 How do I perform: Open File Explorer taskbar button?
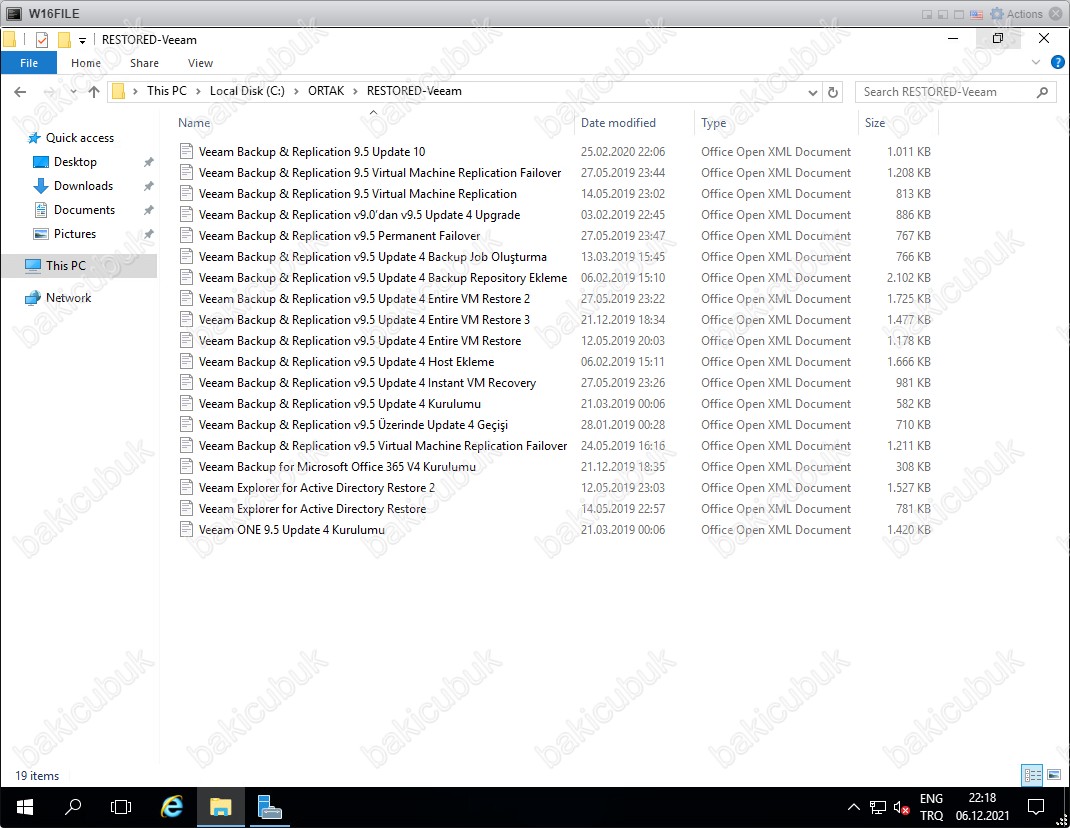[220, 808]
